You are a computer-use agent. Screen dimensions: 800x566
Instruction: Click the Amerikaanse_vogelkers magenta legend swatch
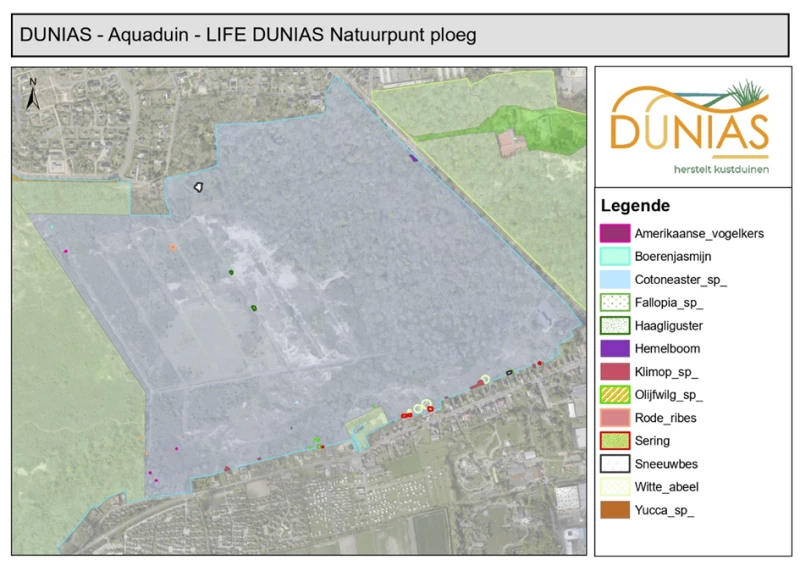pyautogui.click(x=615, y=233)
